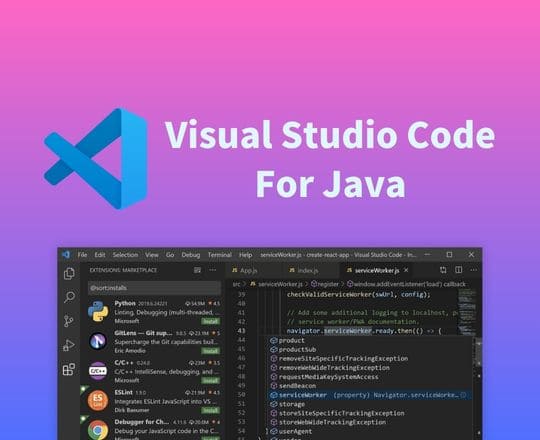This screenshot has width=540, height=440.
Task: Open the Run and Debug view
Action: click(69, 345)
